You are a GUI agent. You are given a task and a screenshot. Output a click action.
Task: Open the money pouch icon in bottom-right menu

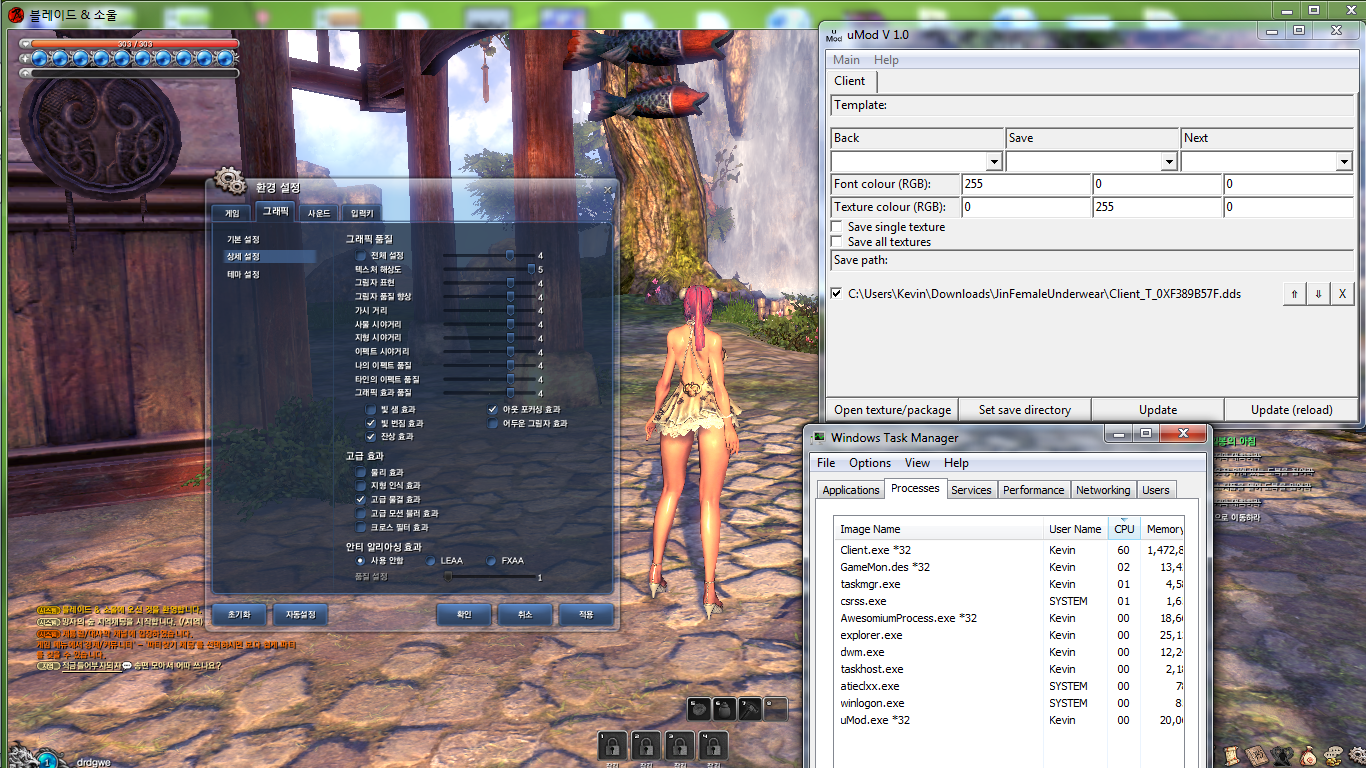tap(1308, 755)
